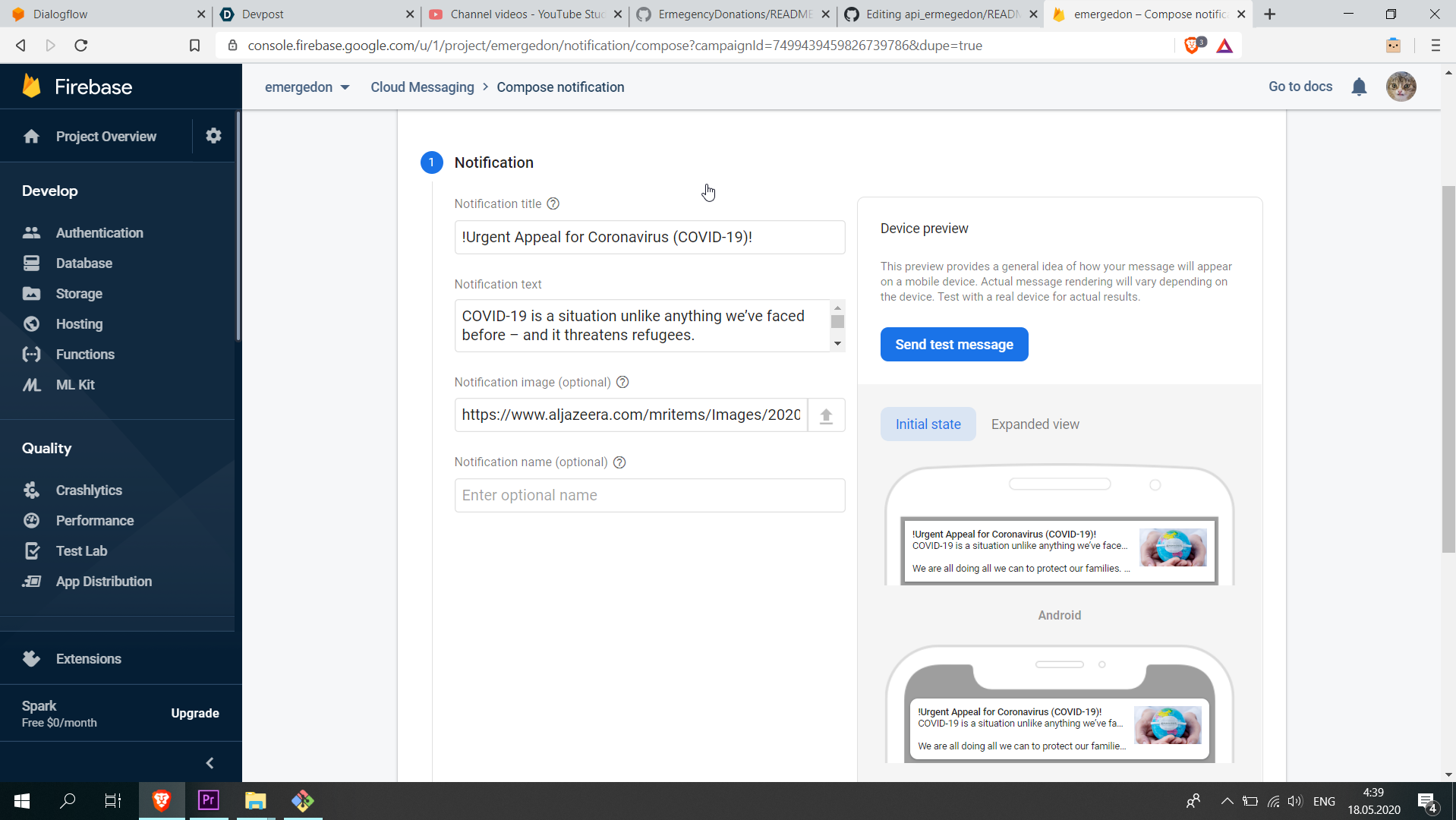
Task: Click the optional Notification name field
Action: coord(650,495)
